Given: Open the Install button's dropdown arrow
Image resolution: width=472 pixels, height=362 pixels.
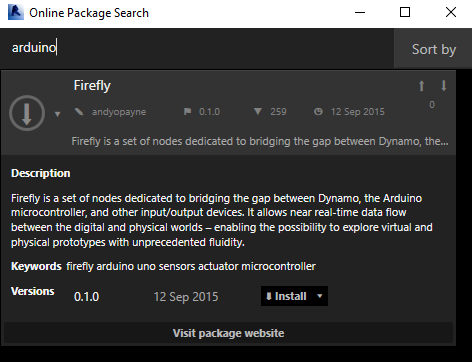Looking at the screenshot, I should (x=320, y=296).
